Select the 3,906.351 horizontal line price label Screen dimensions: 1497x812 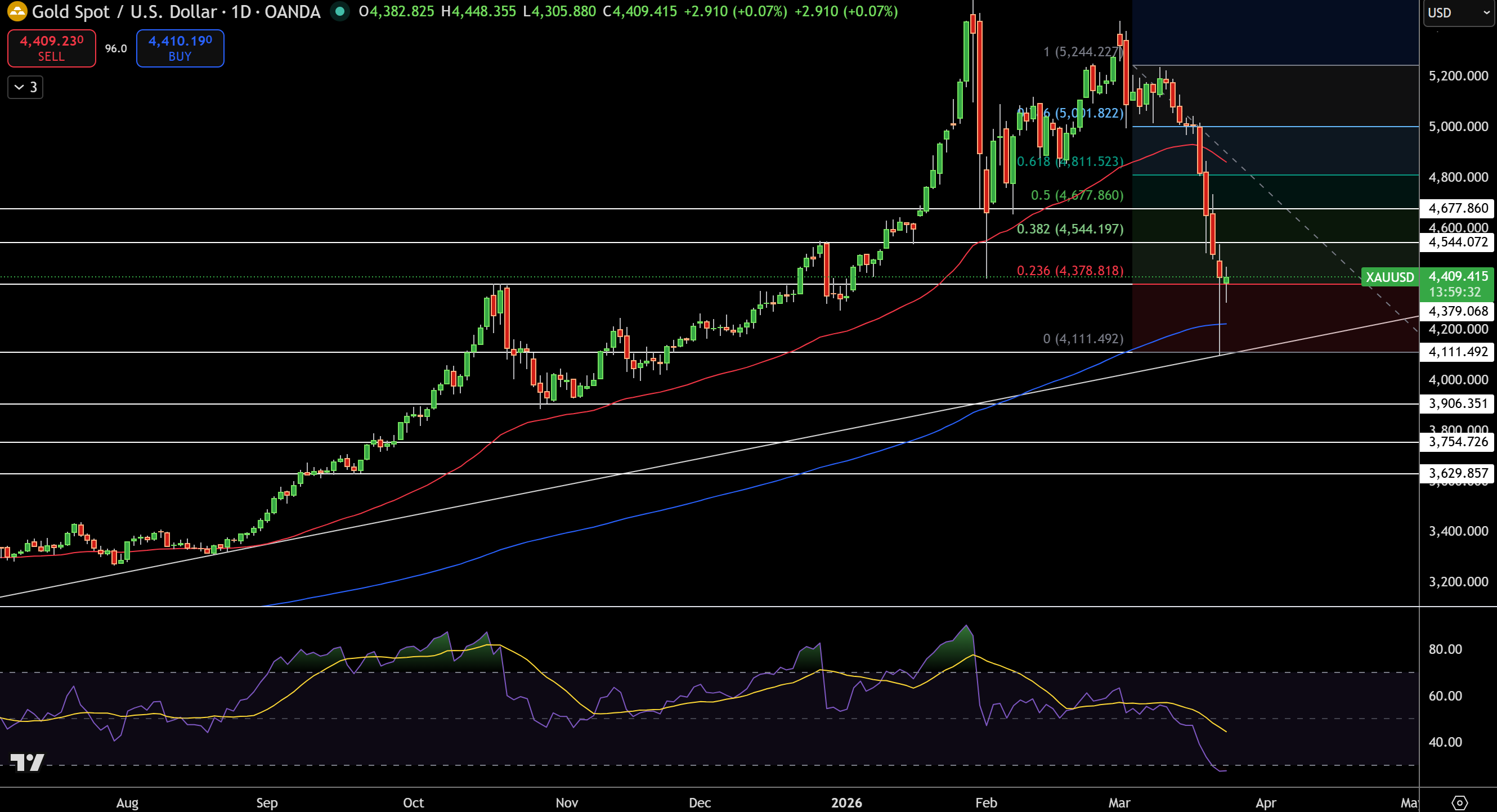tap(1458, 403)
